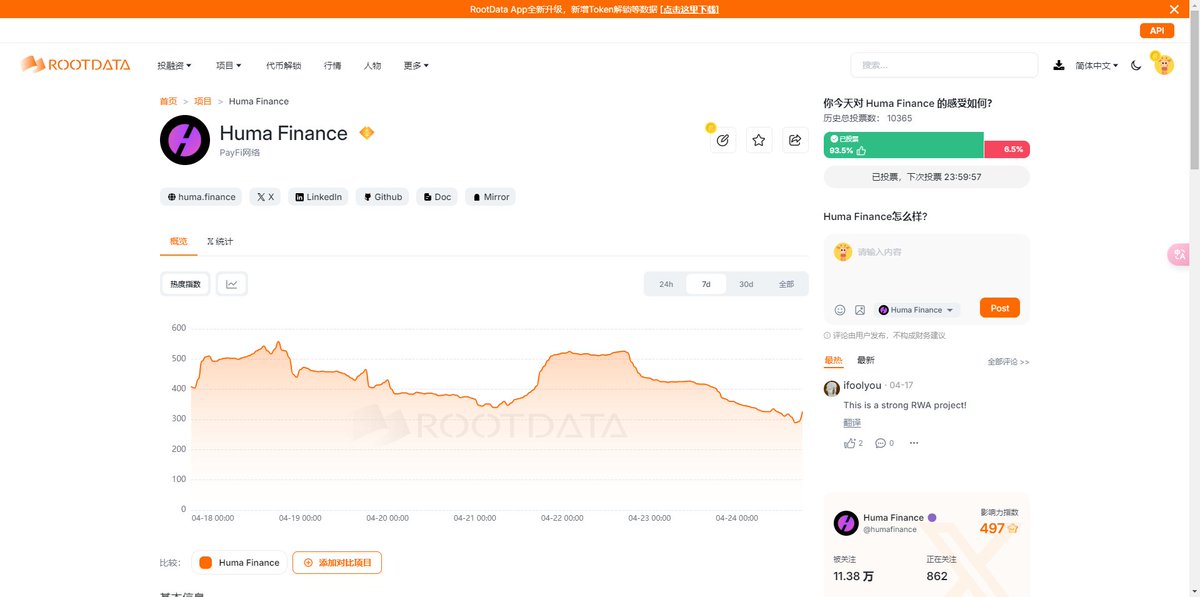Open the 投融资 dropdown menu
The width and height of the screenshot is (1200, 597).
click(174, 66)
